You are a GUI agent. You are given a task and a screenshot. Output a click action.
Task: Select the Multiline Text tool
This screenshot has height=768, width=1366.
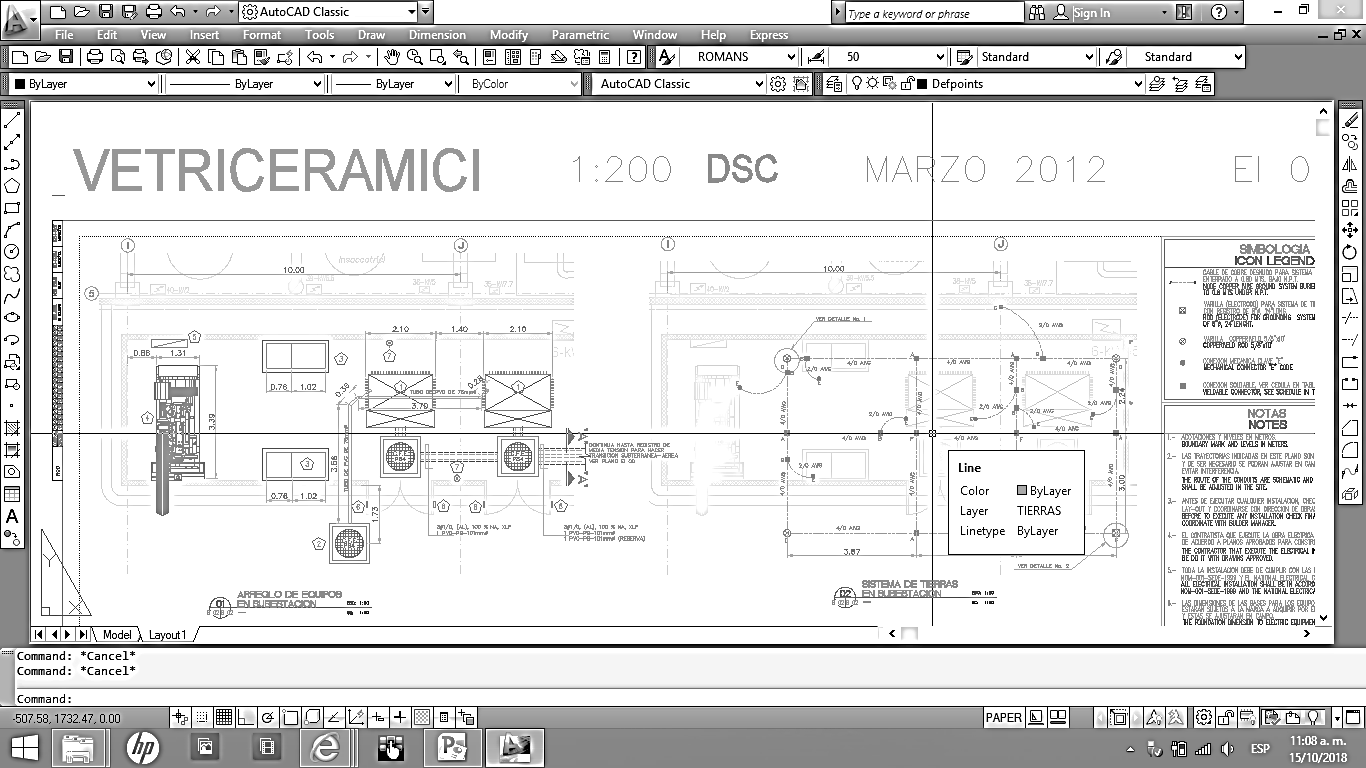click(12, 516)
